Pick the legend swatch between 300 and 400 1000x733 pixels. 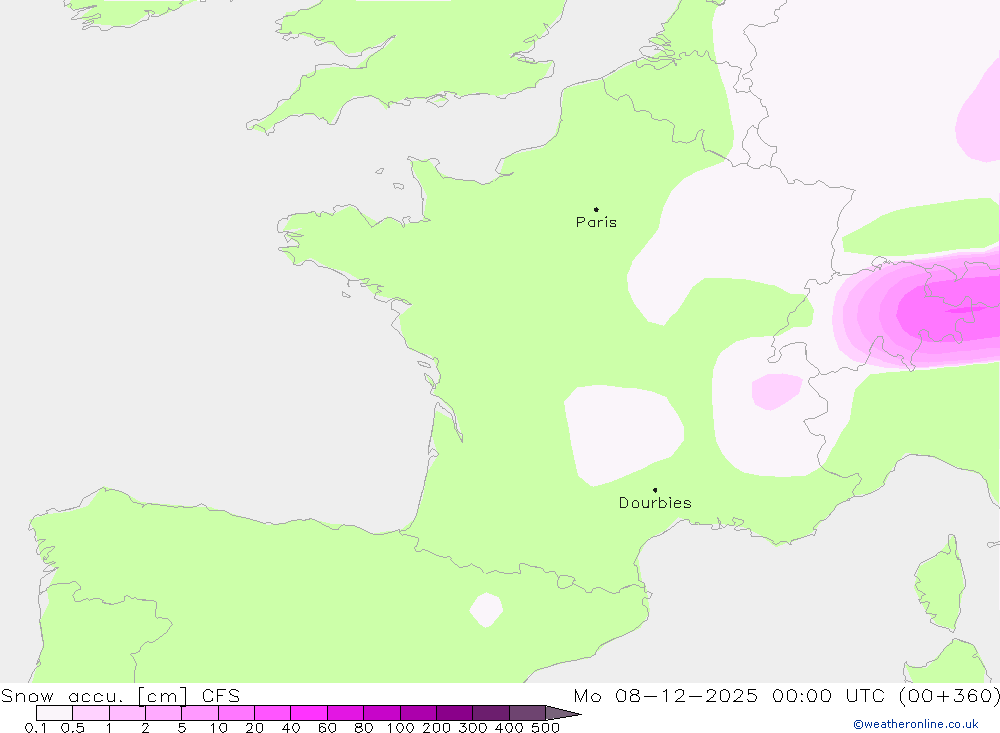490,713
